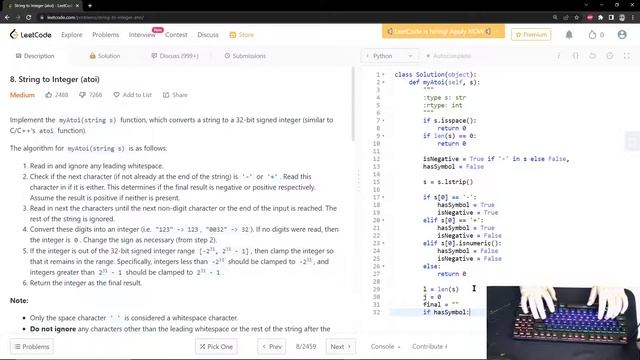Image resolution: width=640 pixels, height=360 pixels.
Task: Click the browser share page icon
Action: pos(566,18)
